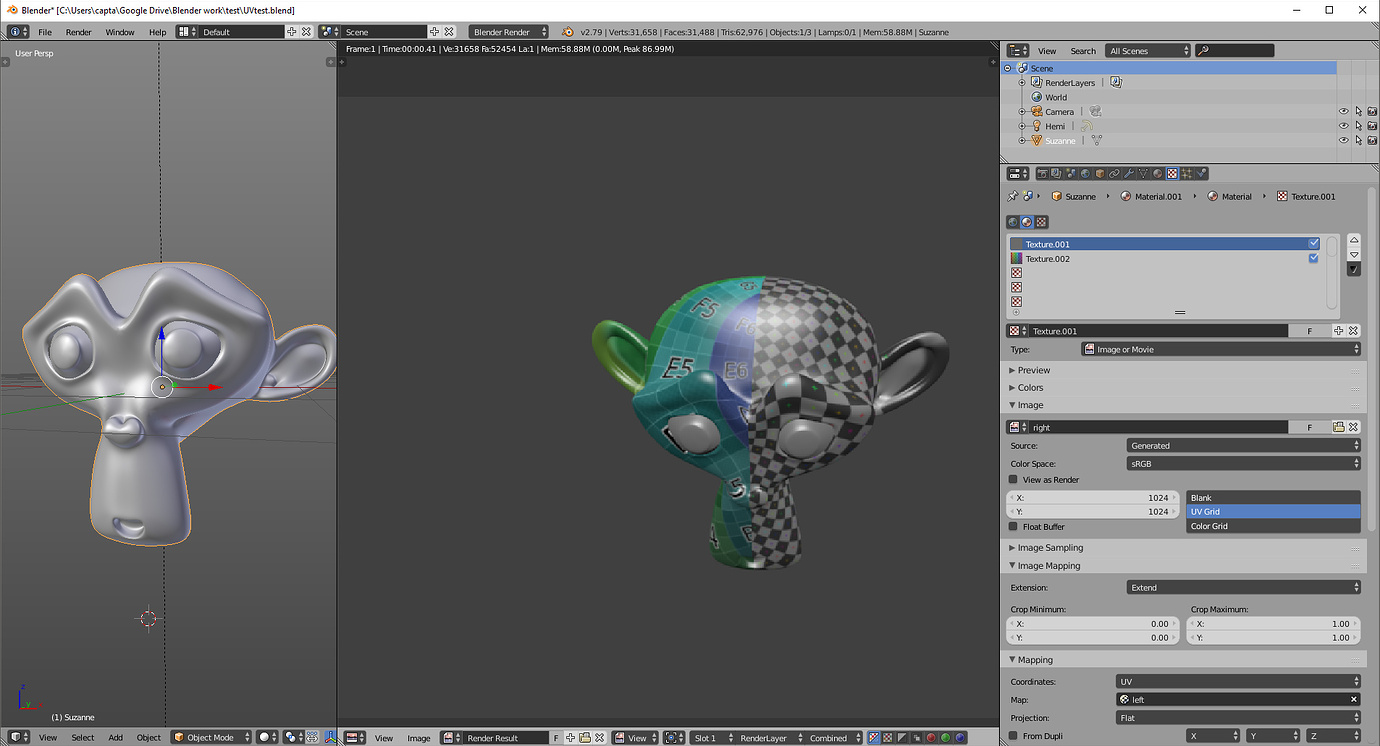Open the Add menu in 3D viewport
This screenshot has height=746, width=1380.
tap(116, 738)
